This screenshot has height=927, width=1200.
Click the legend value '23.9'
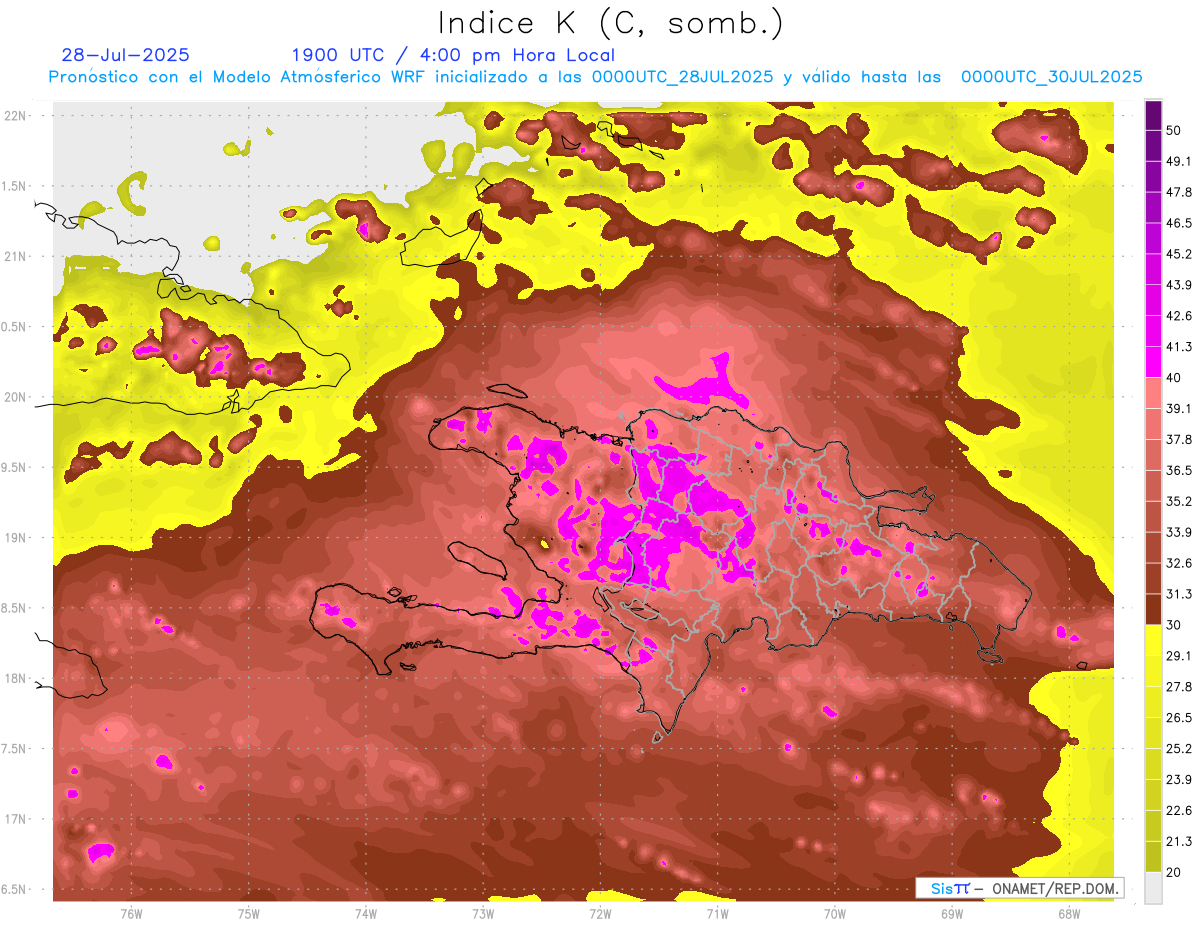coord(1178,780)
